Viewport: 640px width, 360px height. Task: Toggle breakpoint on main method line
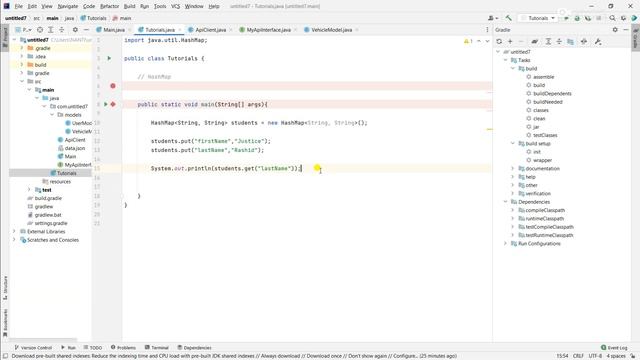tap(113, 104)
